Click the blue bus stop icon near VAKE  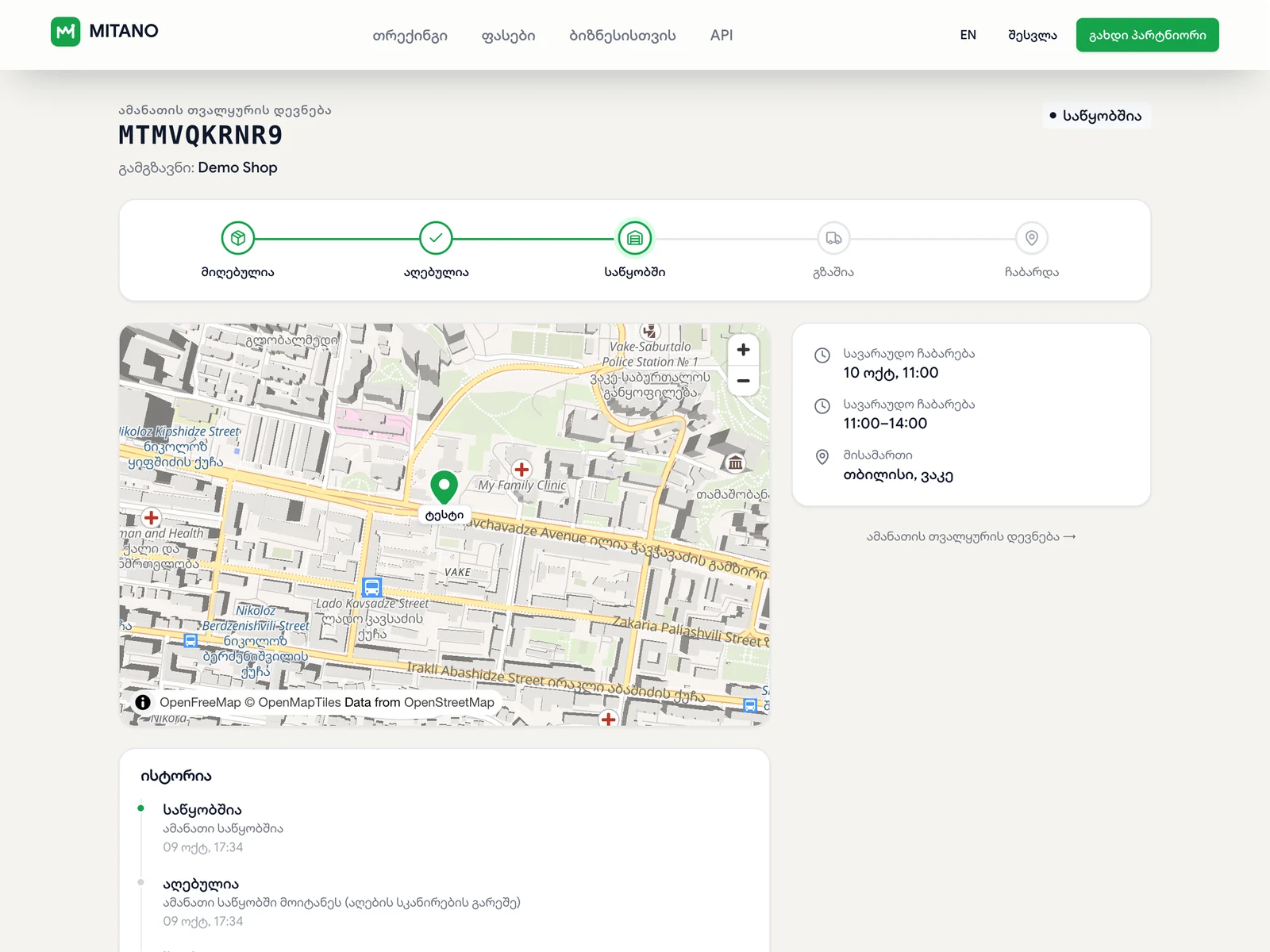[371, 587]
